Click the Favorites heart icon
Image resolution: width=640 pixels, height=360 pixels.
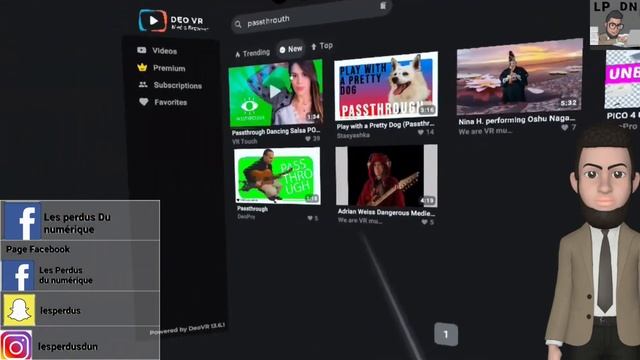144,102
